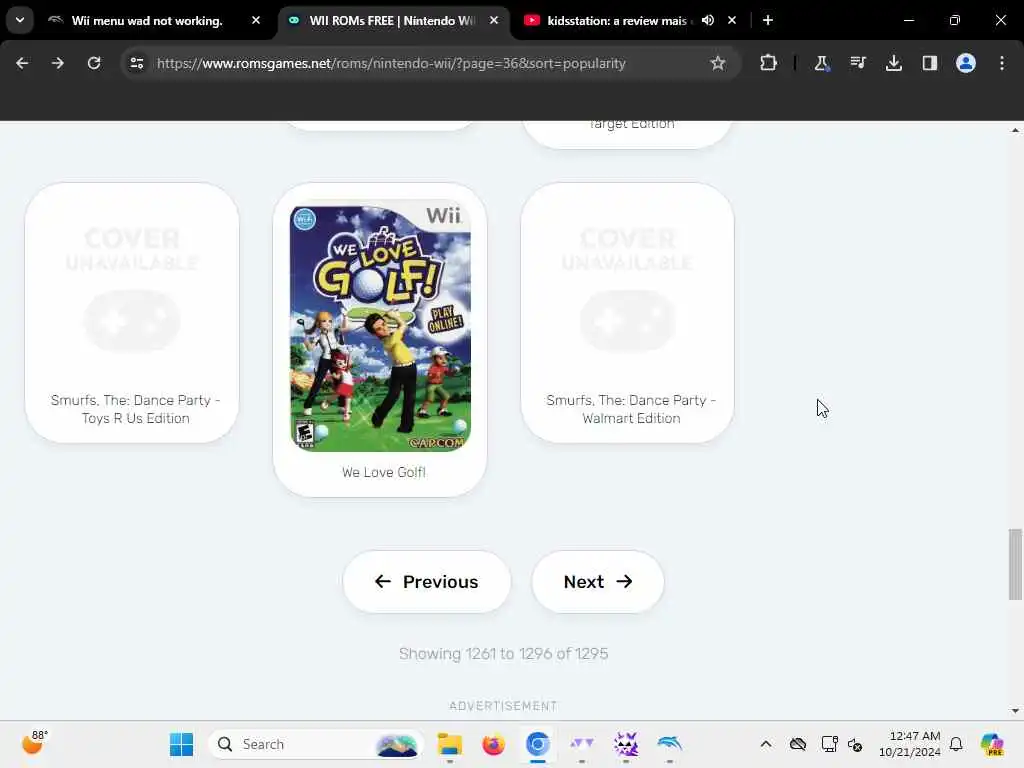
Task: Open the muted volume tray icon
Action: 855,744
